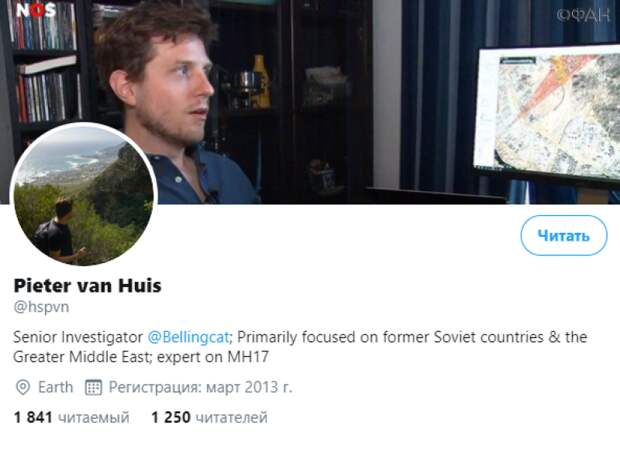Open the circular profile avatar photo

pyautogui.click(x=84, y=195)
